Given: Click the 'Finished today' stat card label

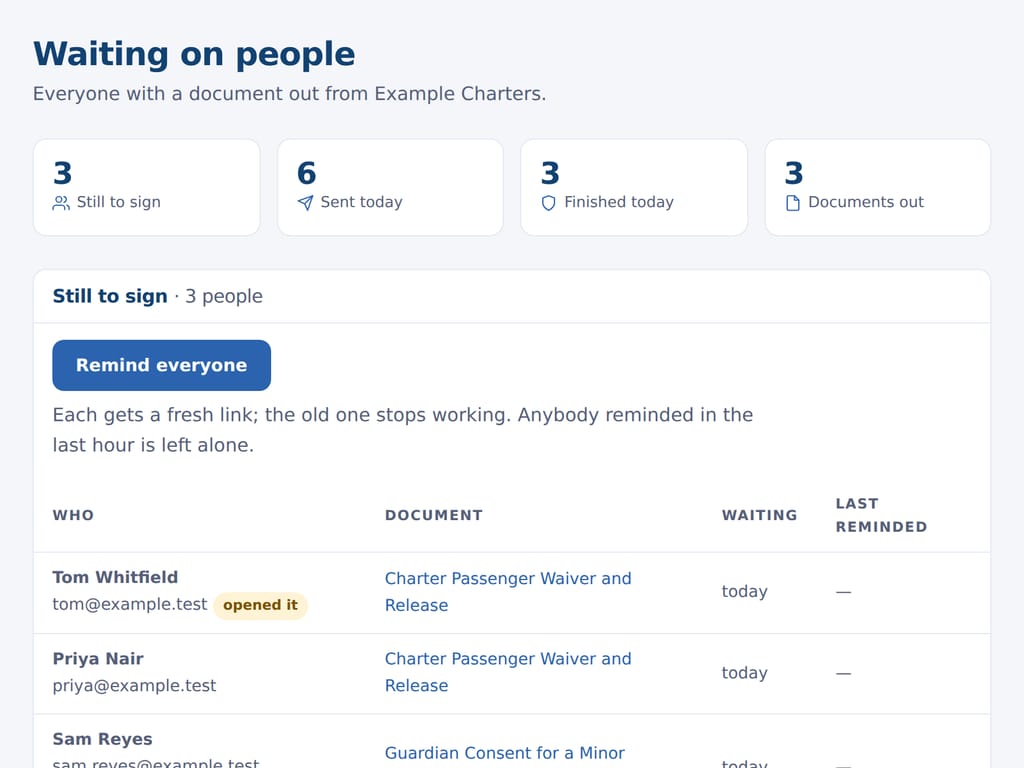Looking at the screenshot, I should [x=618, y=202].
